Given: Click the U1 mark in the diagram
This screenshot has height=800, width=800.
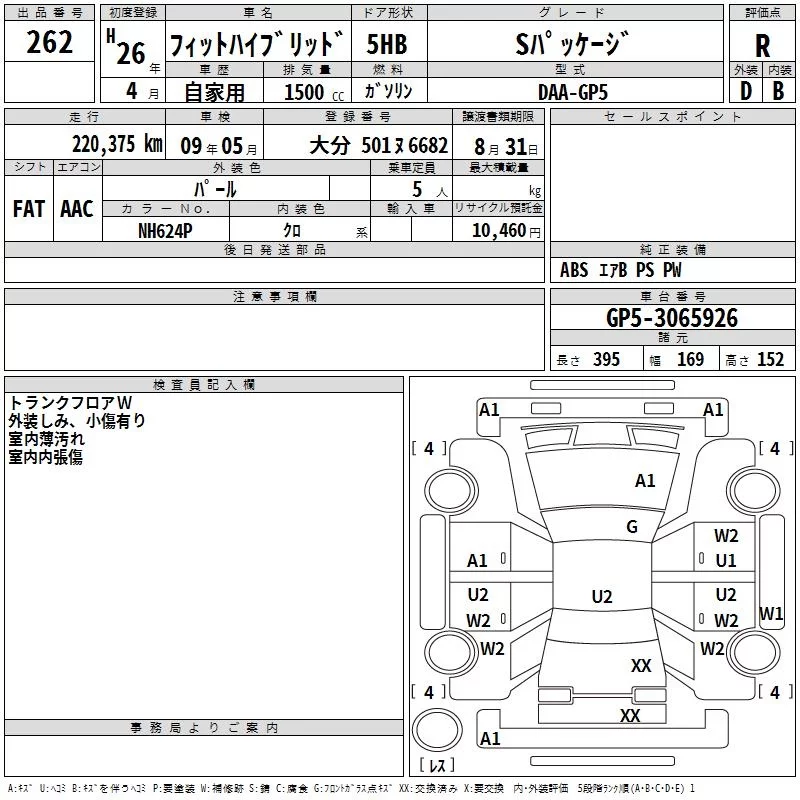Looking at the screenshot, I should [x=726, y=561].
